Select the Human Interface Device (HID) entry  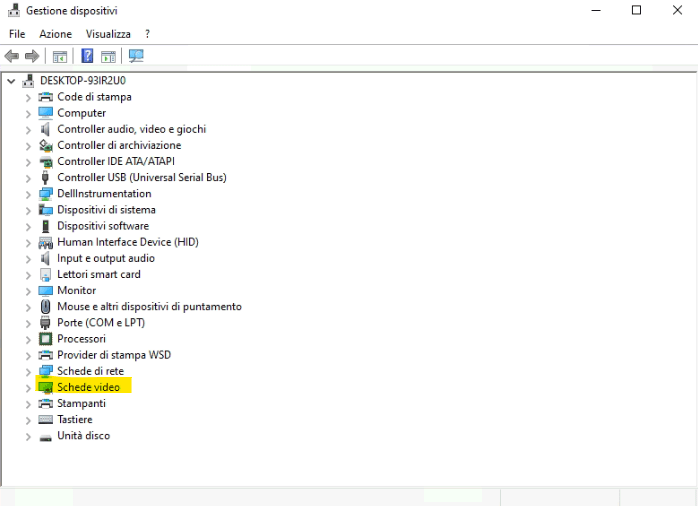tap(127, 242)
